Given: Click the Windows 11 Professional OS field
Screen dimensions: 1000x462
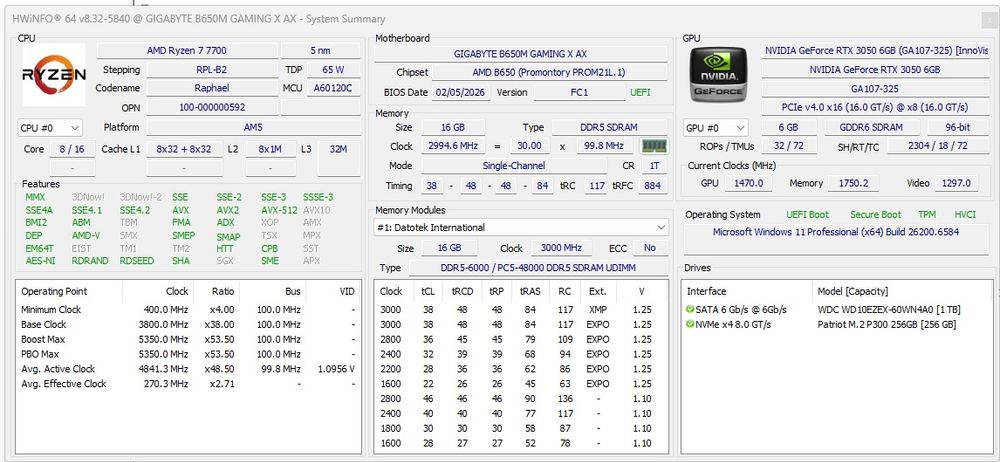Looking at the screenshot, I should [835, 232].
